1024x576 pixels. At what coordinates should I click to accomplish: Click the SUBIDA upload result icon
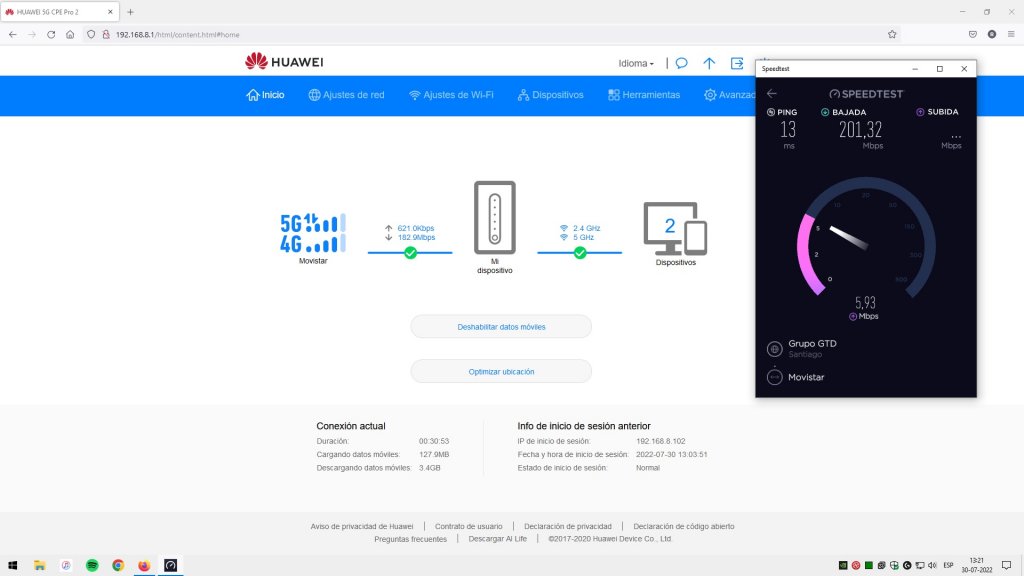pos(920,112)
